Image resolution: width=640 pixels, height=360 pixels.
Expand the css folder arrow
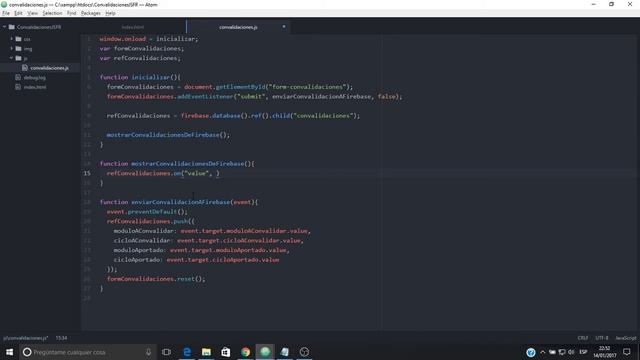12,39
